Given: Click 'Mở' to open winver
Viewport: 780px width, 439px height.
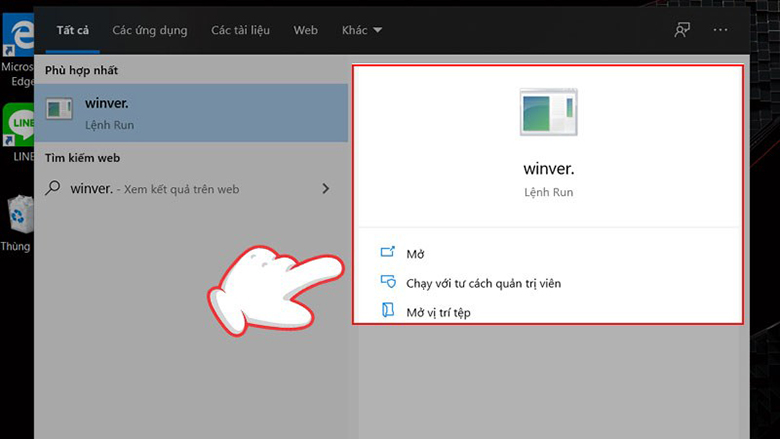Looking at the screenshot, I should 415,255.
